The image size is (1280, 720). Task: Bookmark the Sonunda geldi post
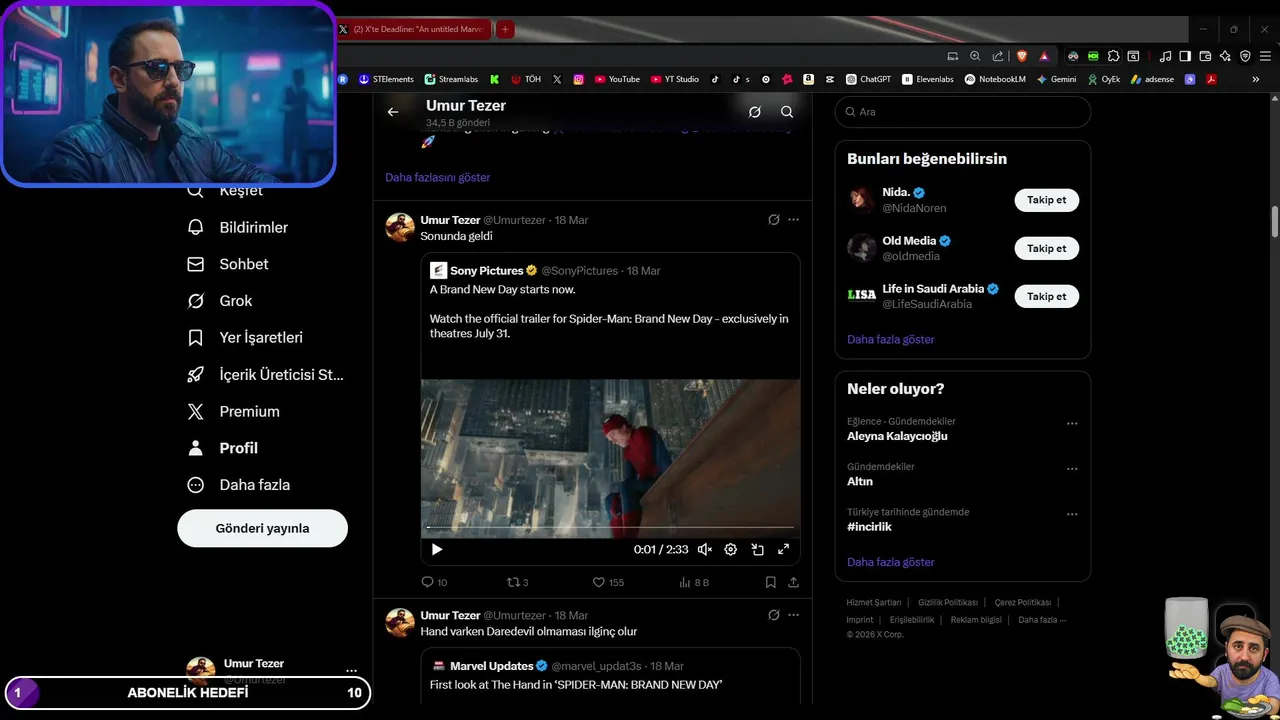[770, 582]
